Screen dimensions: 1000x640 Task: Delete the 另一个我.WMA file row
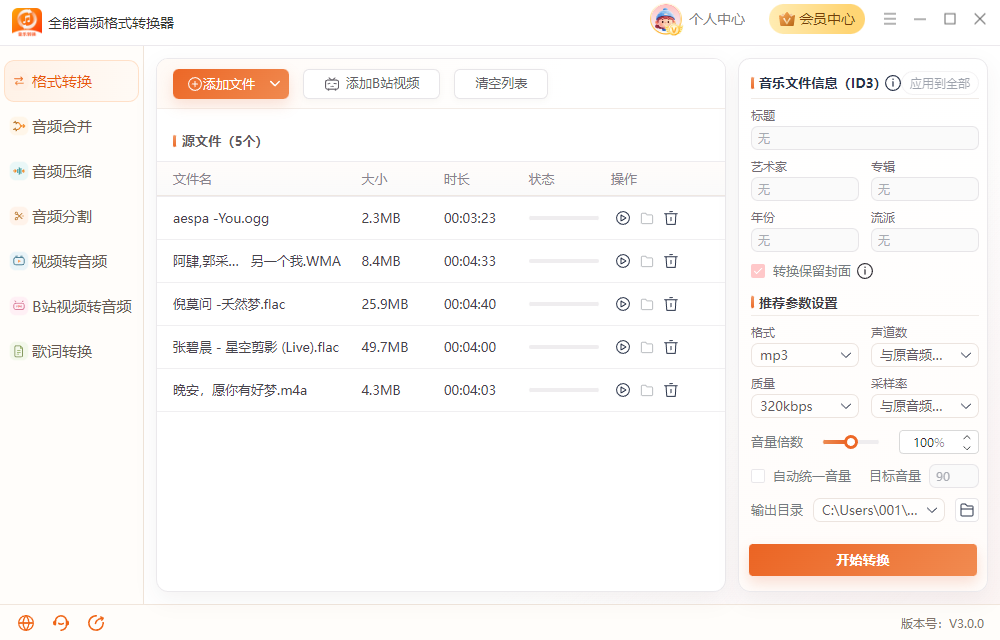[x=671, y=261]
